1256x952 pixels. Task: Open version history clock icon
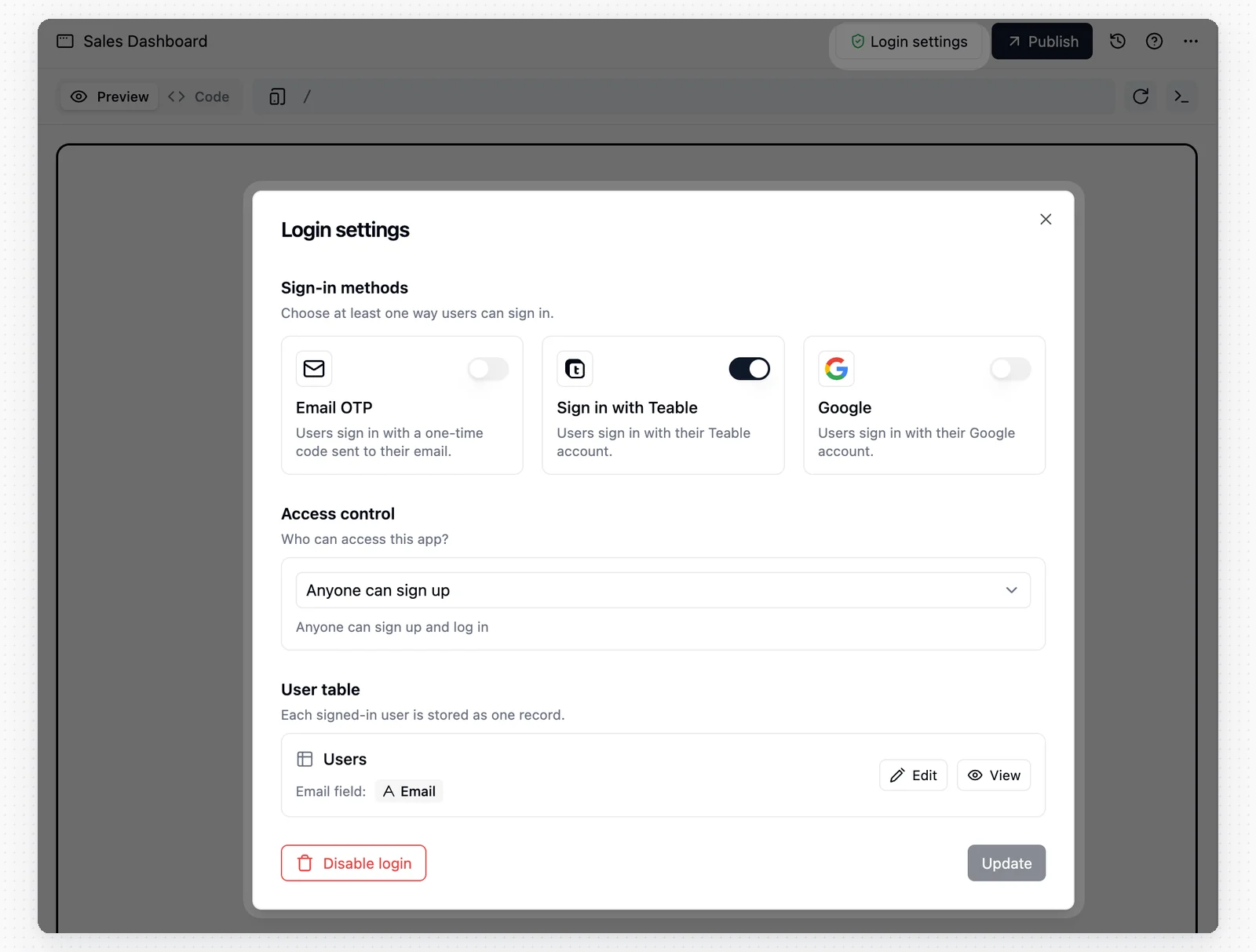[1118, 42]
